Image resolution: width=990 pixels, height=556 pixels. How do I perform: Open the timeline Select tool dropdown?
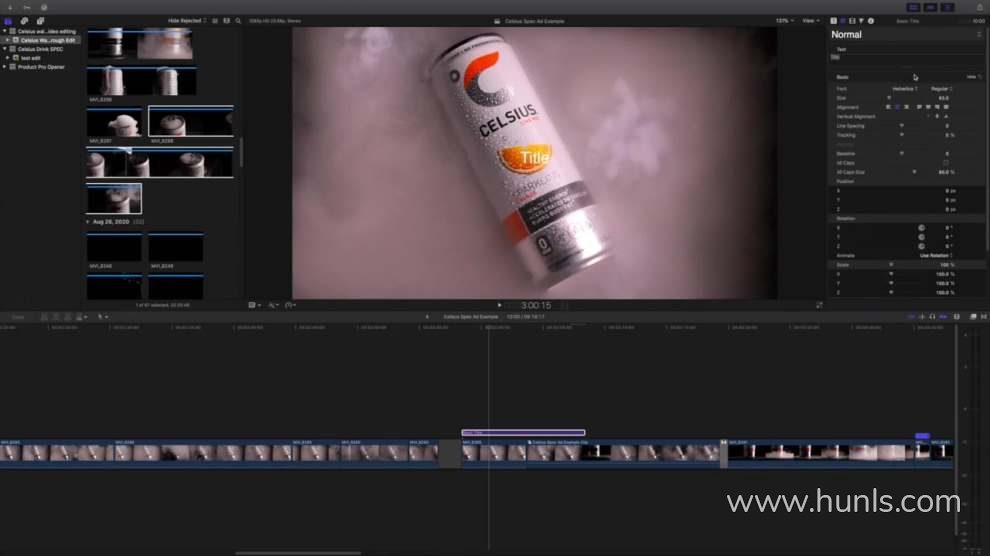pos(103,317)
